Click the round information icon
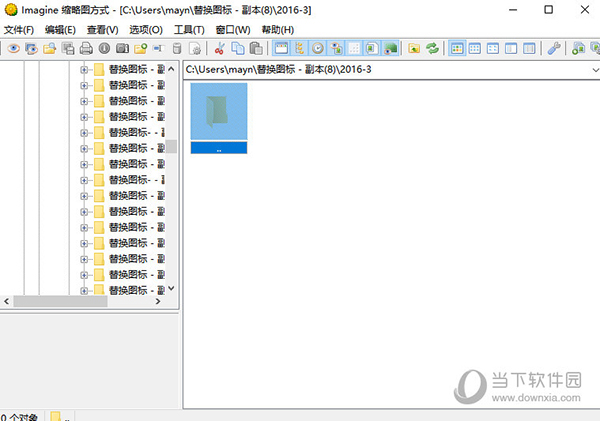600x421 pixels. coord(104,49)
